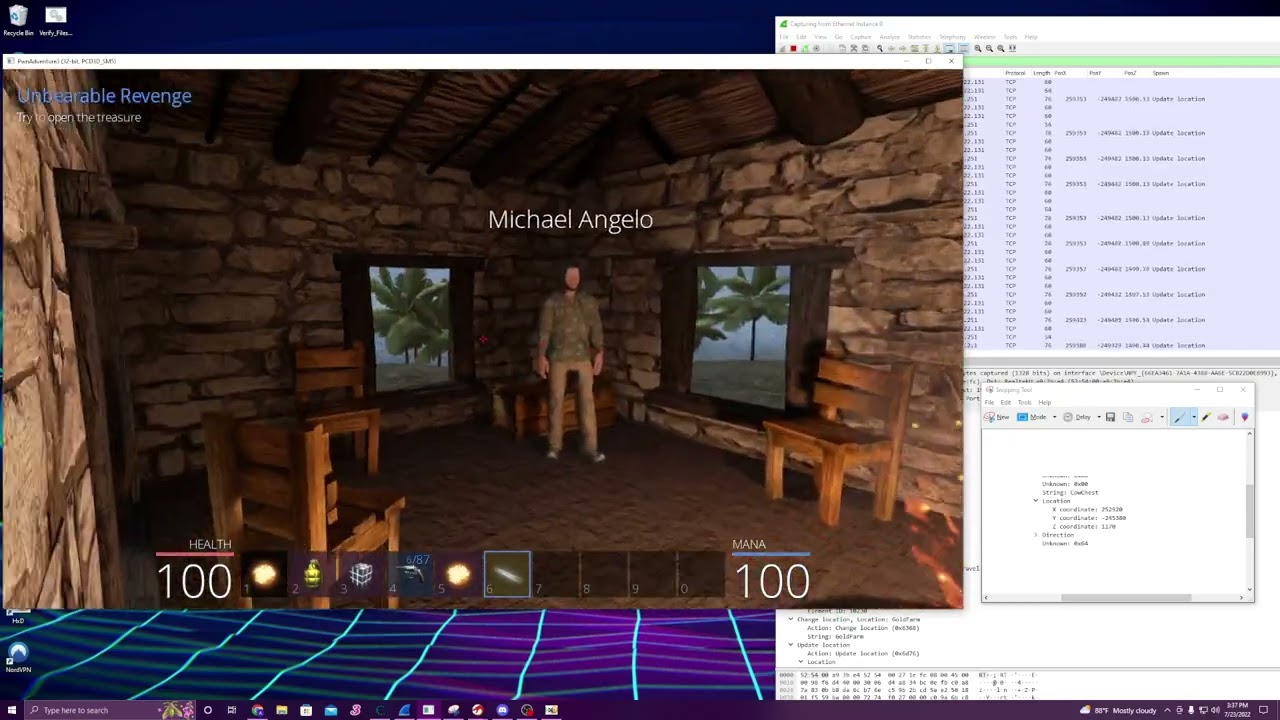The width and height of the screenshot is (1280, 720).
Task: Click Wireshark find packet magnifier icon
Action: coord(880,49)
